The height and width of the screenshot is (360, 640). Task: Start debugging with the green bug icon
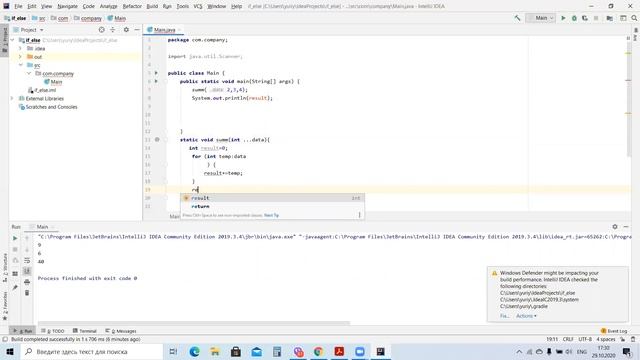(x=574, y=18)
